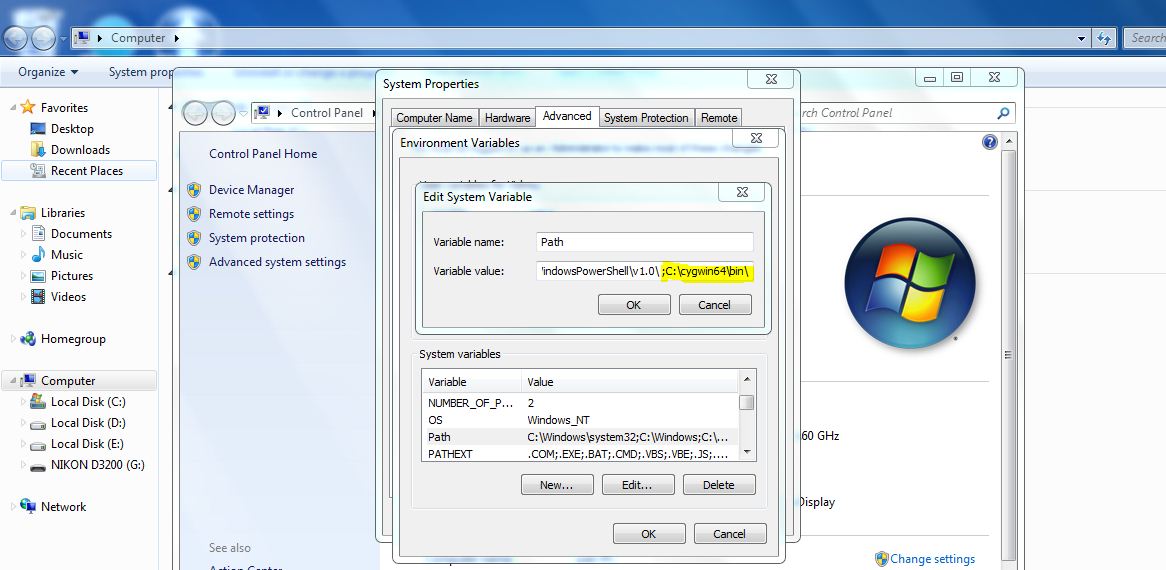Open Remote settings link
The height and width of the screenshot is (570, 1166).
(x=251, y=213)
